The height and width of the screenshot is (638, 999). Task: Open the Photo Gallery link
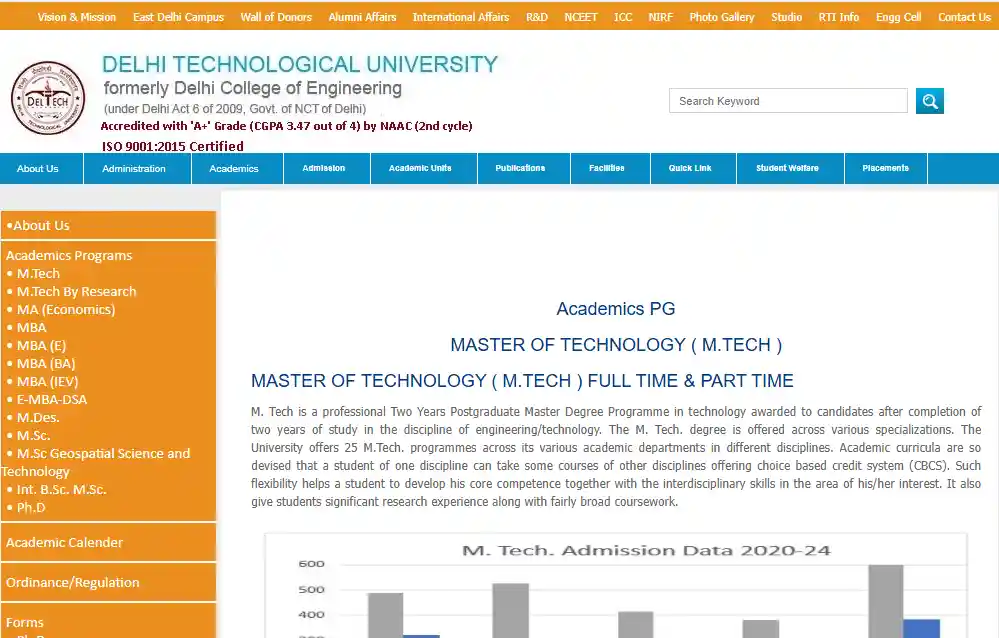tap(721, 17)
